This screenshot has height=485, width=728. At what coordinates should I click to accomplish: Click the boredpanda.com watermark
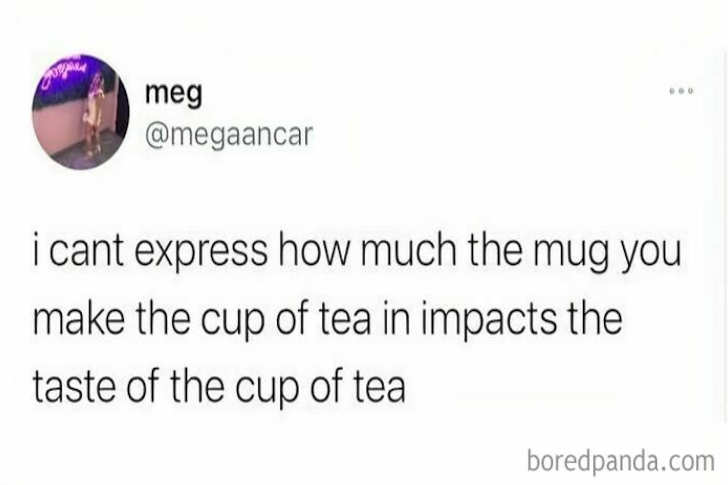[621, 461]
